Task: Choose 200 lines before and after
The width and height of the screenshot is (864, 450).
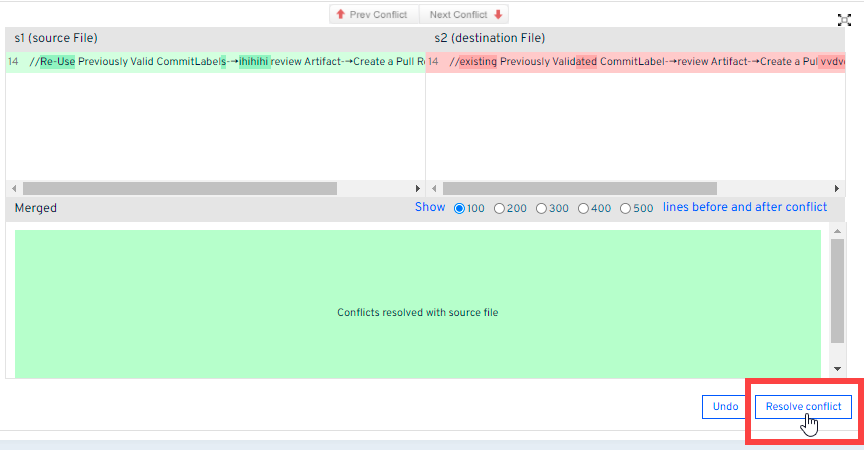Action: pyautogui.click(x=500, y=208)
